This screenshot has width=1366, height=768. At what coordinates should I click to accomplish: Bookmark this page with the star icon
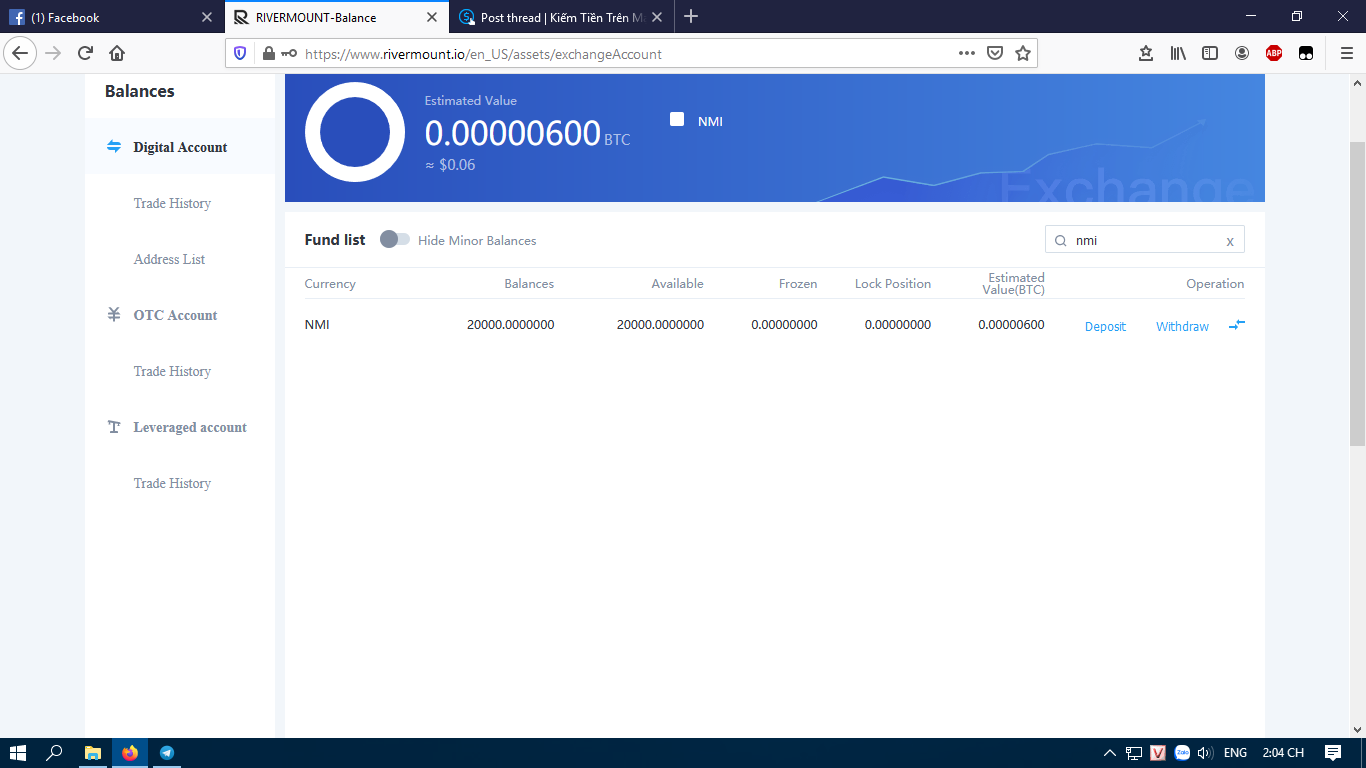[x=1022, y=54]
